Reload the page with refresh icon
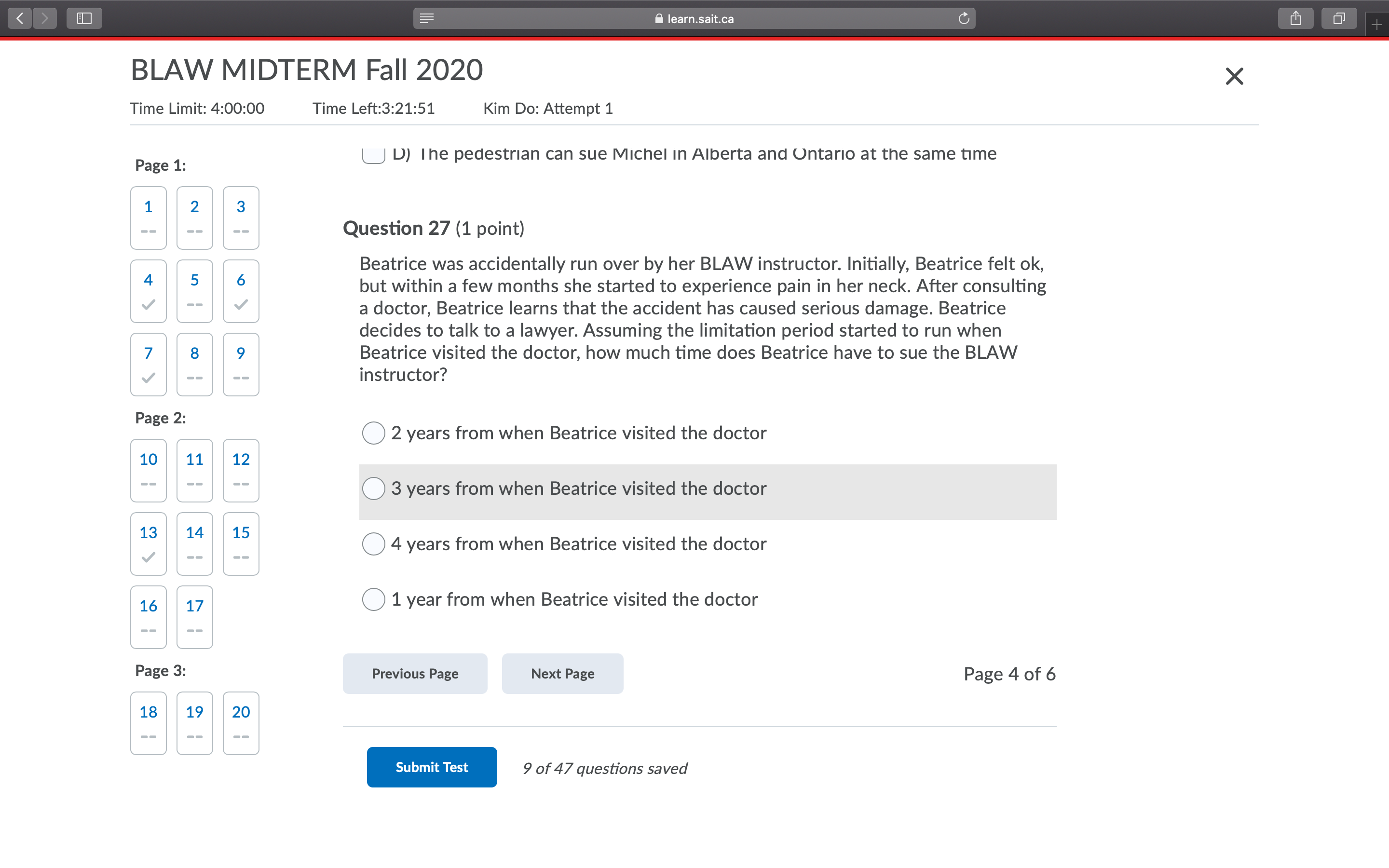This screenshot has height=868, width=1389. point(964,18)
